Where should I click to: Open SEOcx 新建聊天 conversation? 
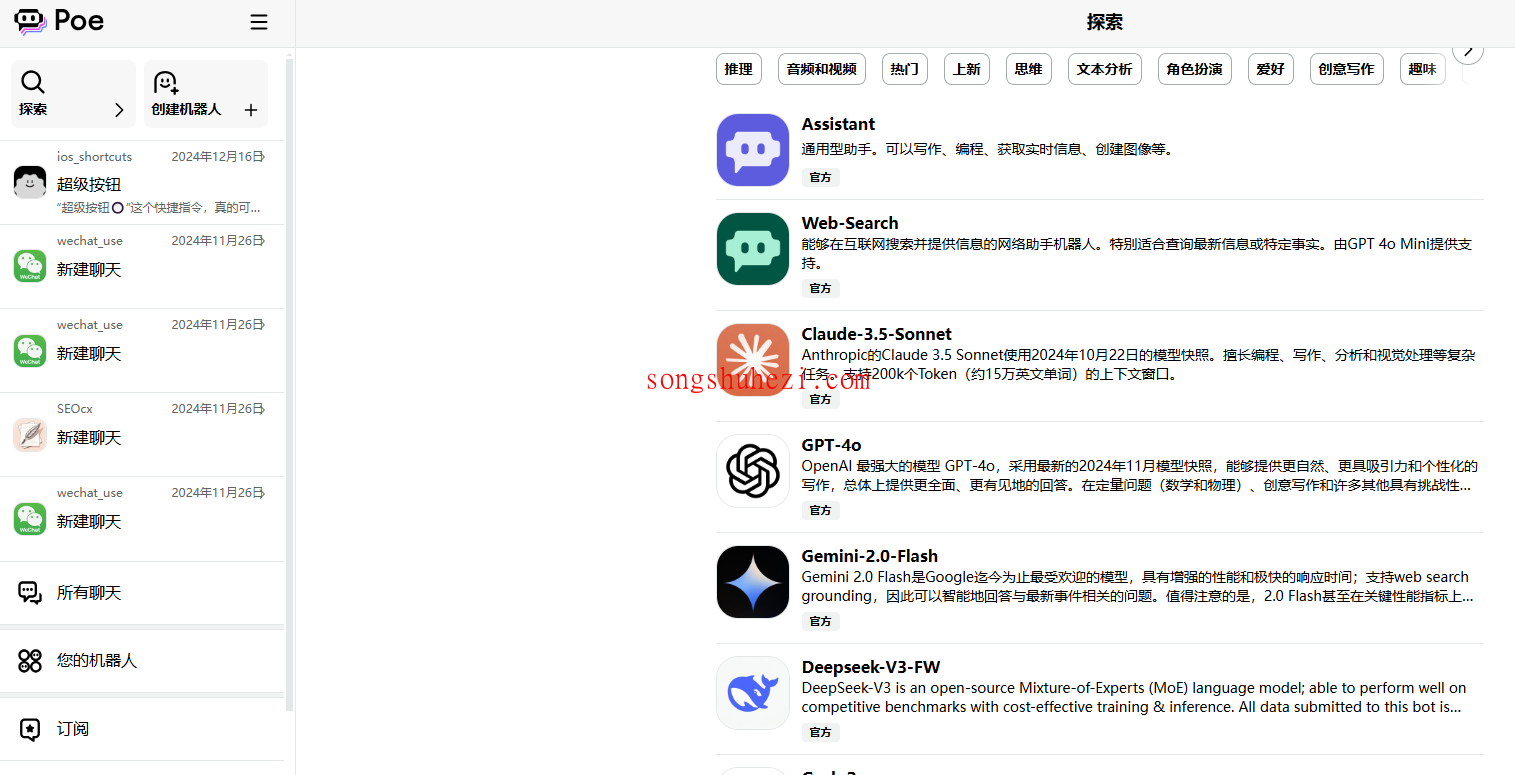(x=142, y=435)
